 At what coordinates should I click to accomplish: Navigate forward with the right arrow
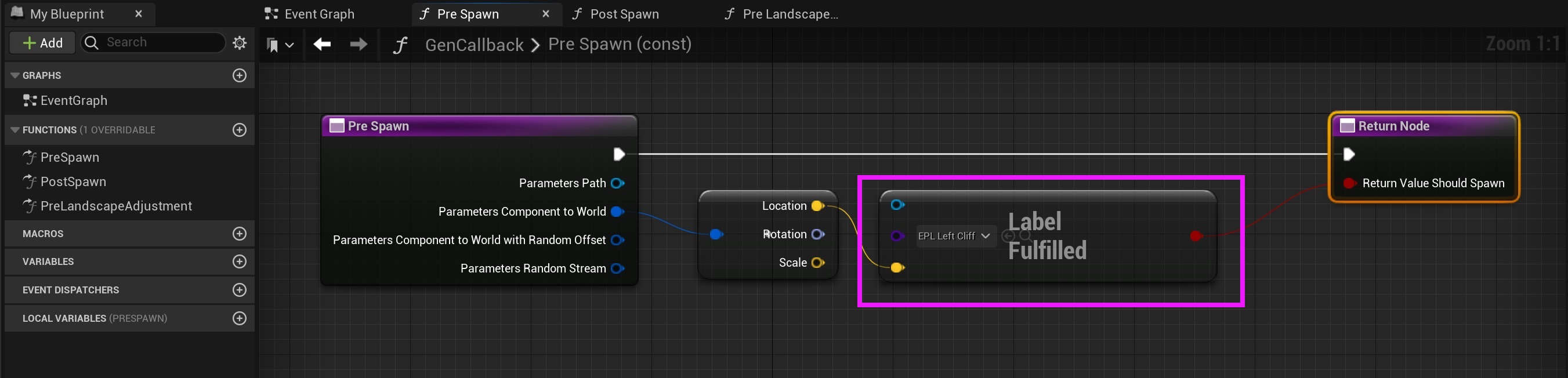358,44
